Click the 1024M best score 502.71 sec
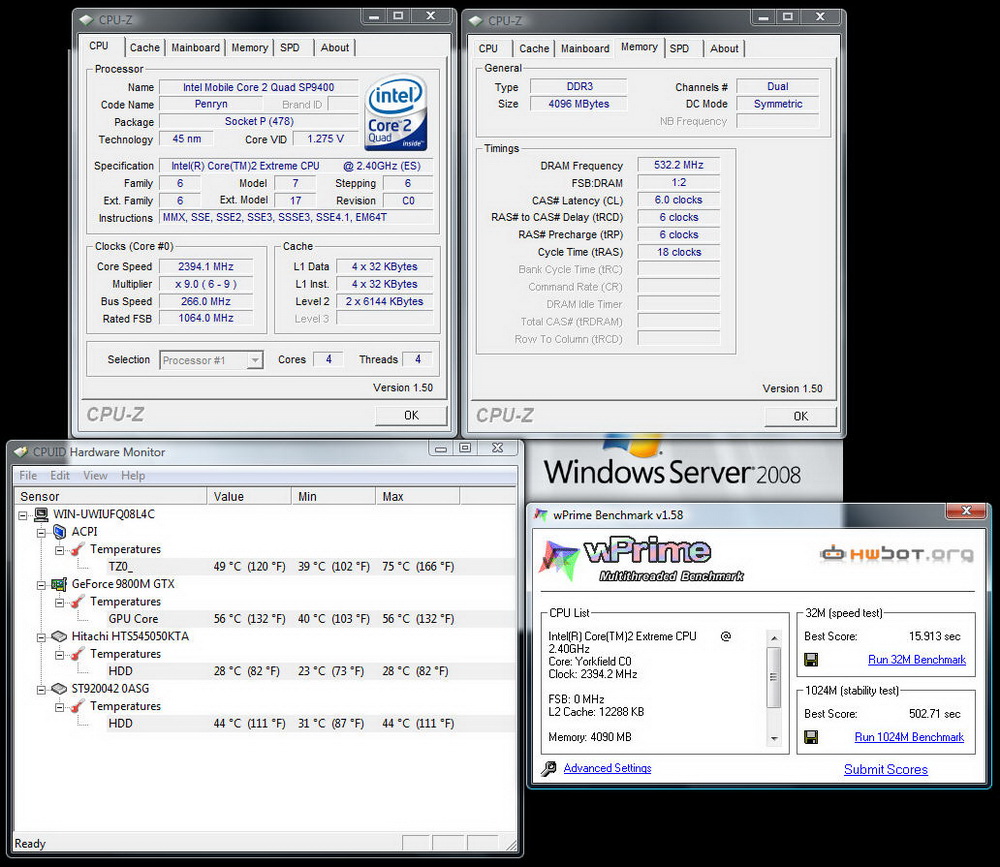 934,714
